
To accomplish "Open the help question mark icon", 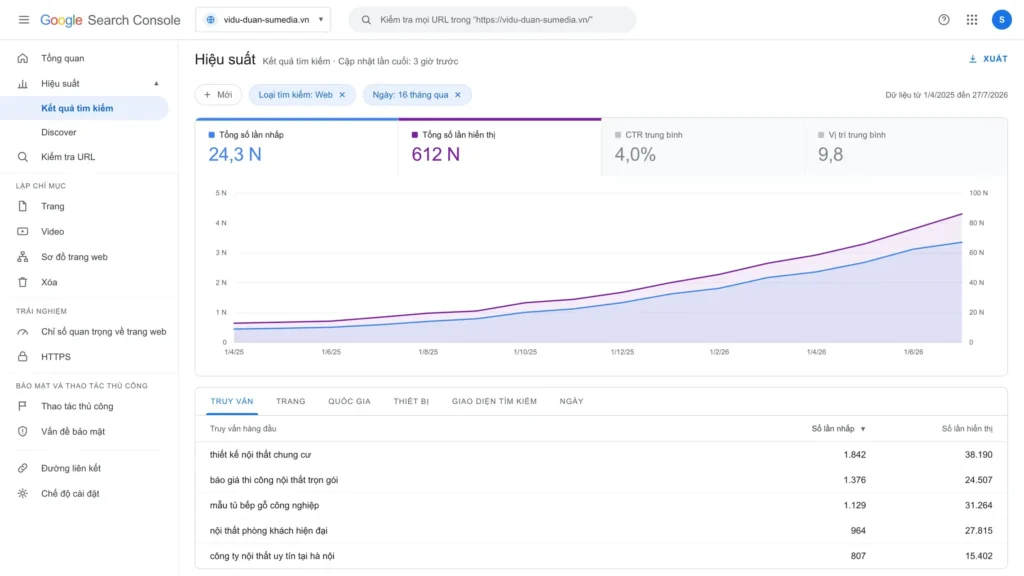I will (x=944, y=20).
